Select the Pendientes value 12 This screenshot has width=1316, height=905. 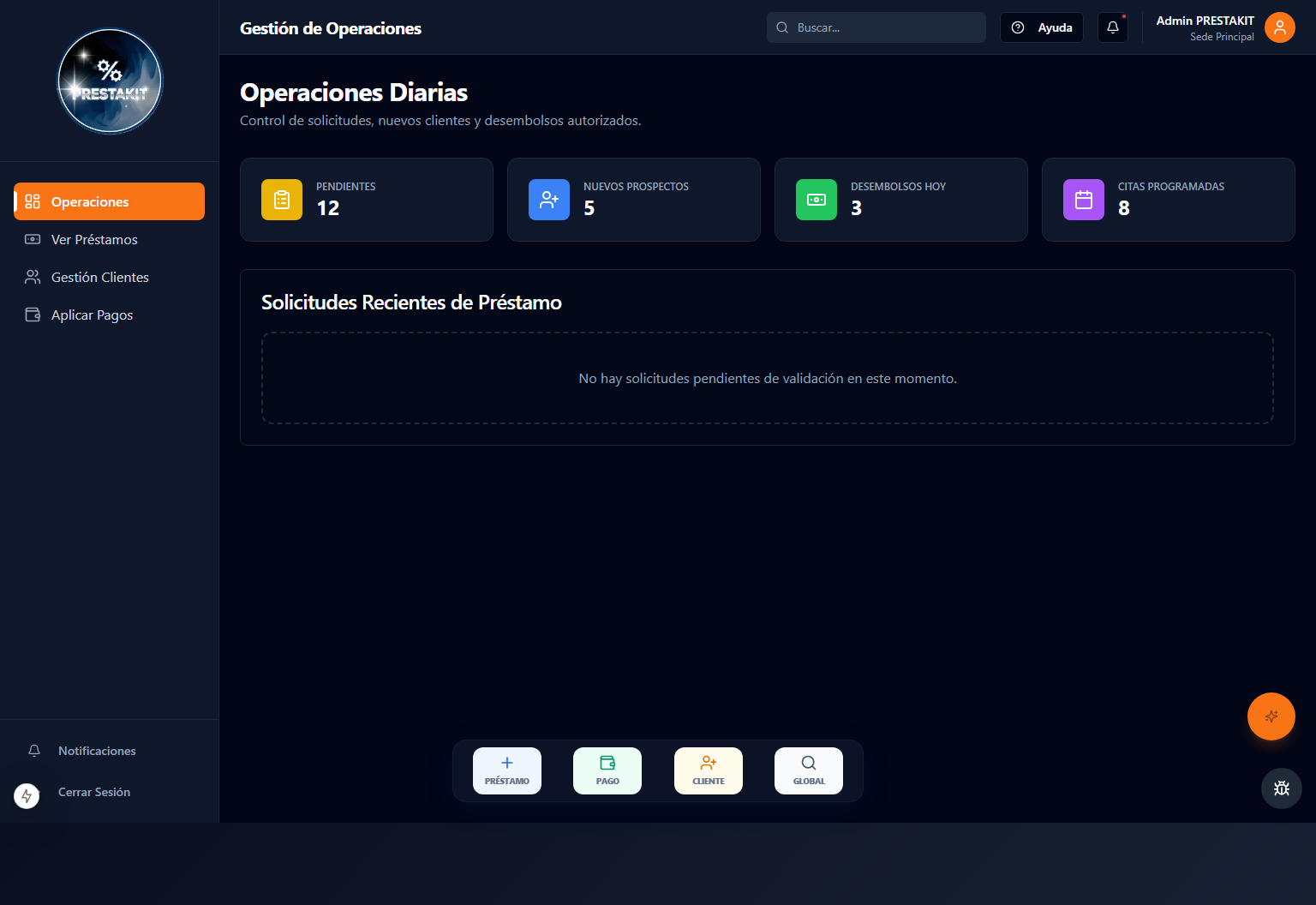328,208
